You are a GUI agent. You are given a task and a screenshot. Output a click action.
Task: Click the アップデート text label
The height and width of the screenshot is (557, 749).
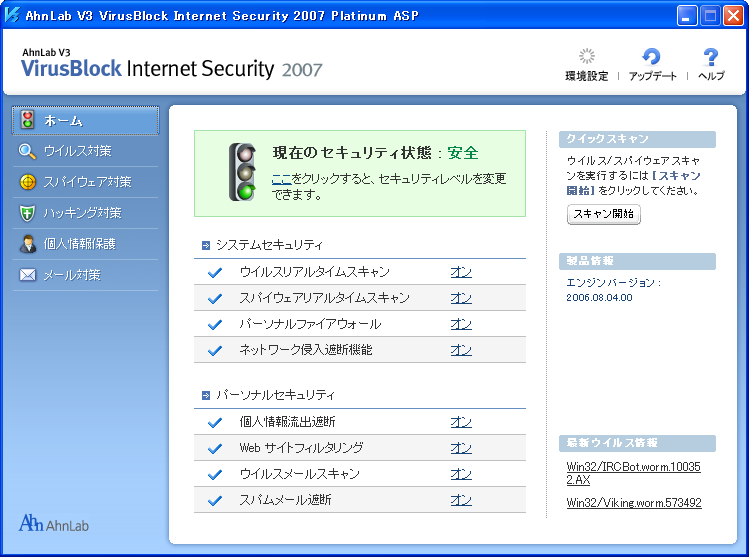pyautogui.click(x=653, y=76)
